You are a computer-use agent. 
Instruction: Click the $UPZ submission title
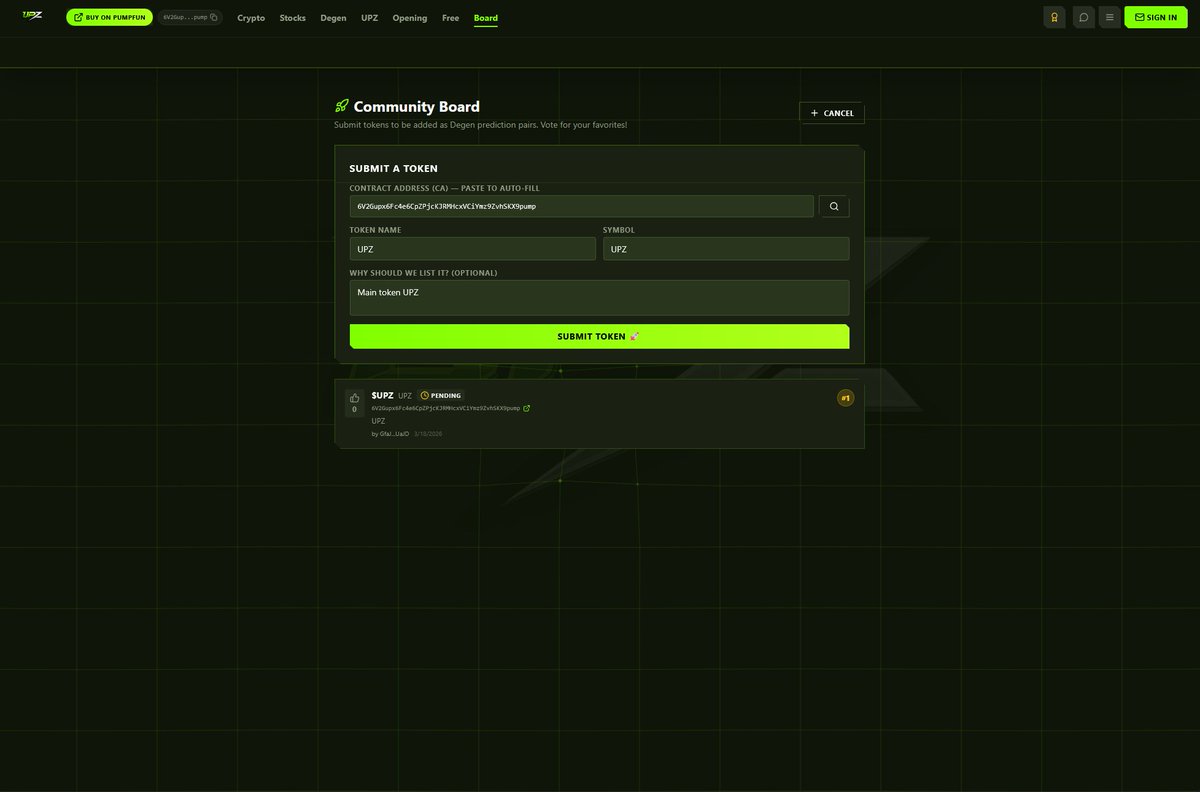pos(382,396)
